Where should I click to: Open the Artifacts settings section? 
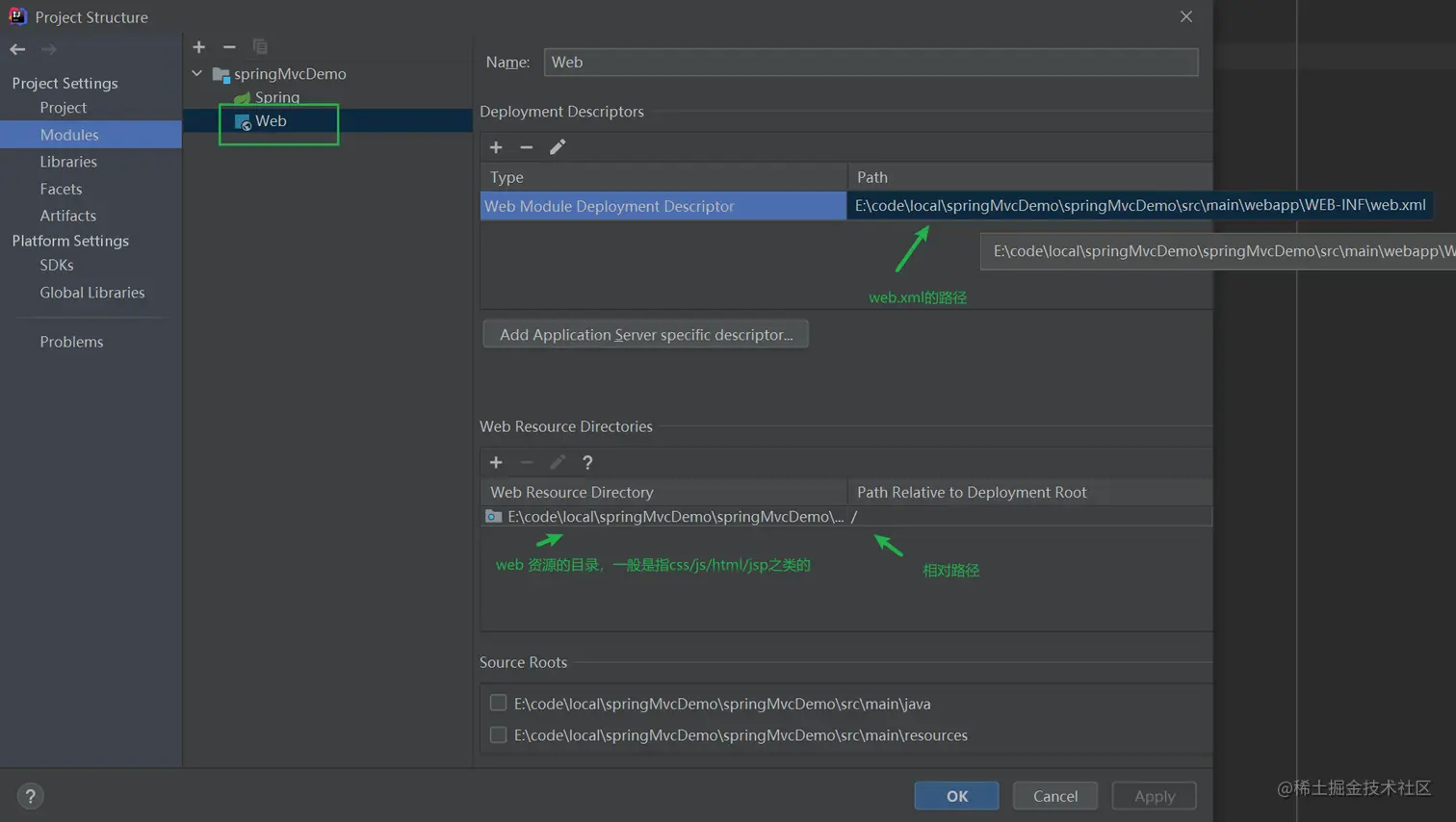click(x=67, y=216)
